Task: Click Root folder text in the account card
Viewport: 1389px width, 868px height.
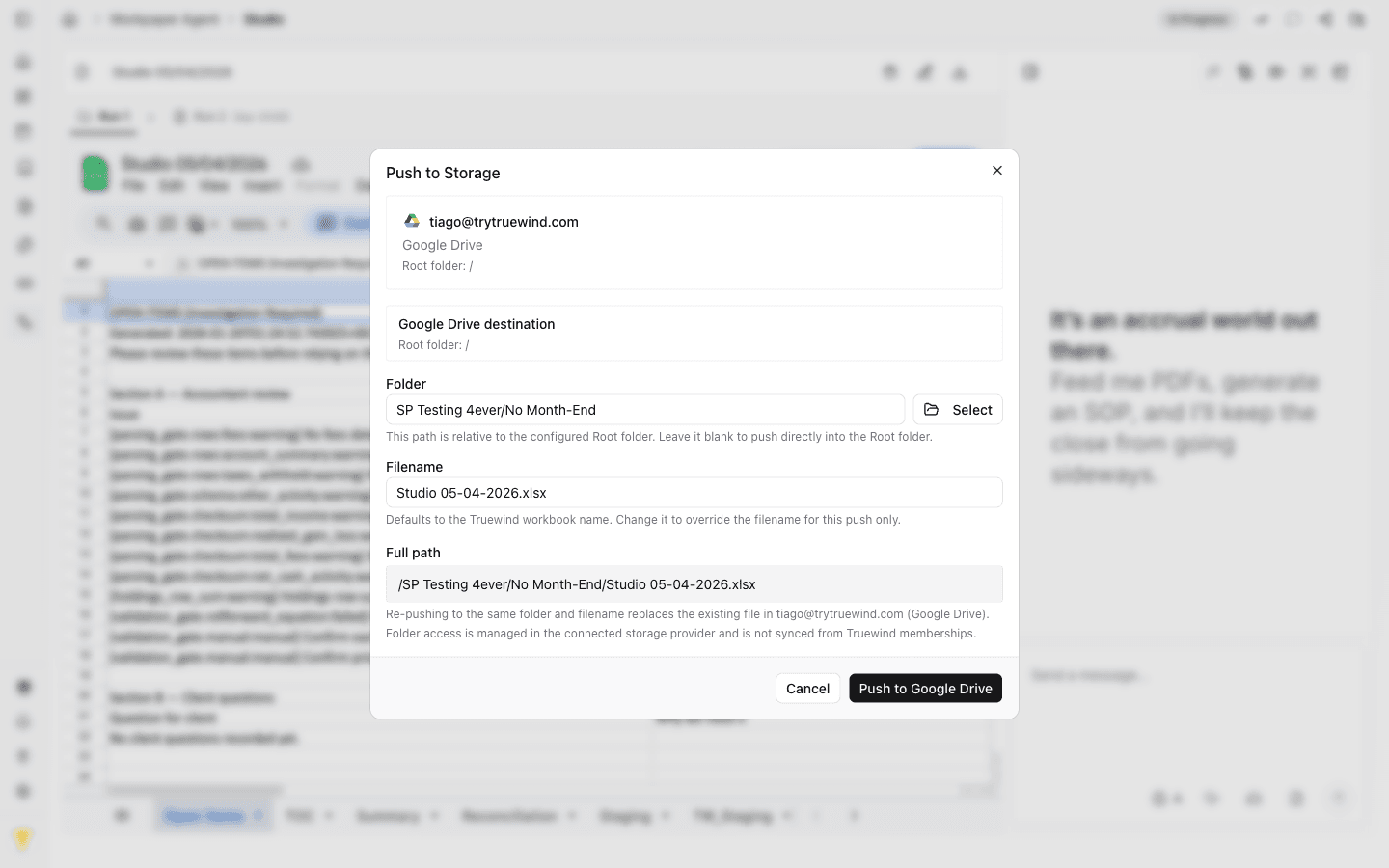Action: tap(438, 266)
